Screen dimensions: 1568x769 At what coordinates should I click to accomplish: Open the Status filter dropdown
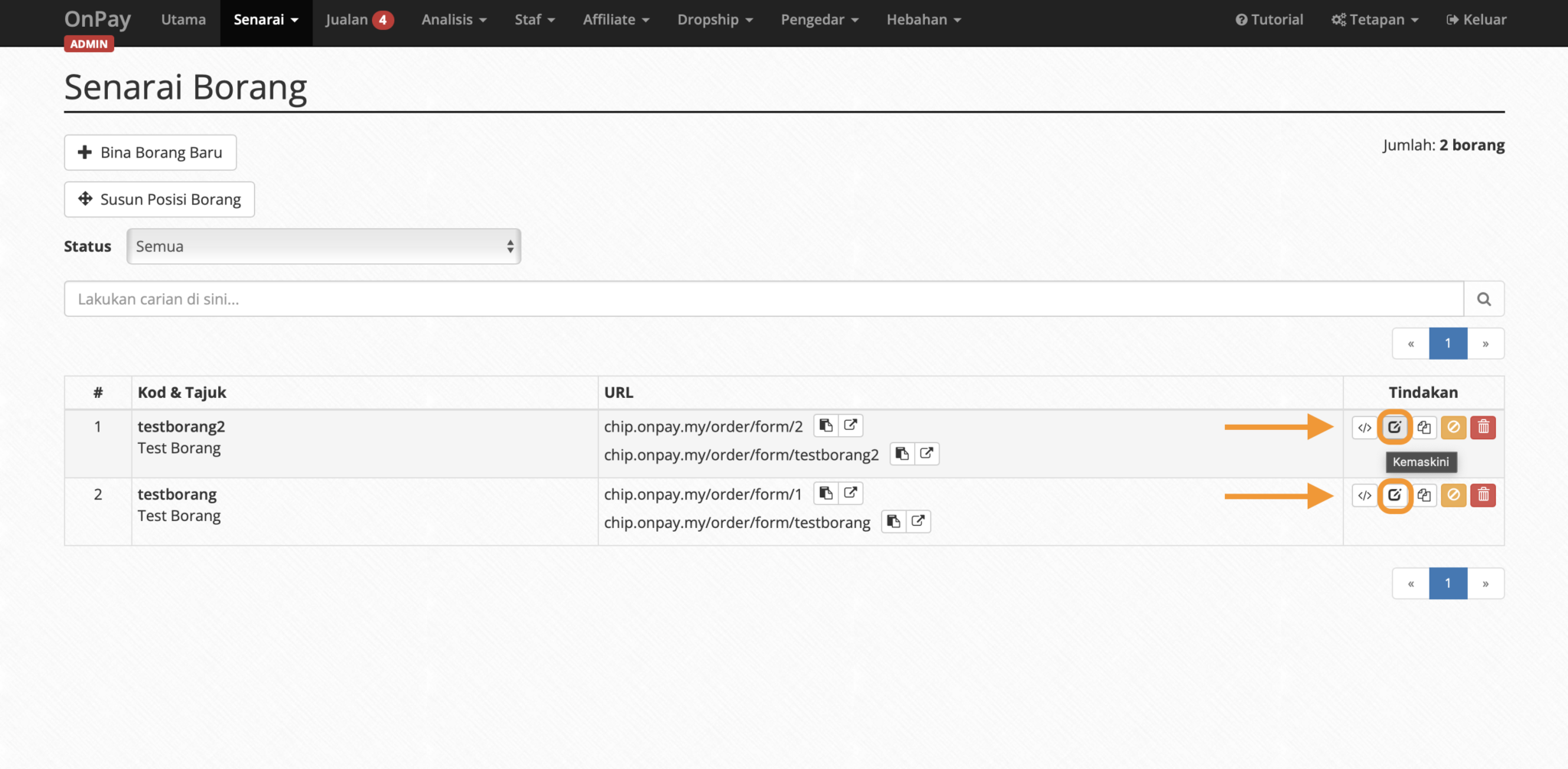pos(323,246)
